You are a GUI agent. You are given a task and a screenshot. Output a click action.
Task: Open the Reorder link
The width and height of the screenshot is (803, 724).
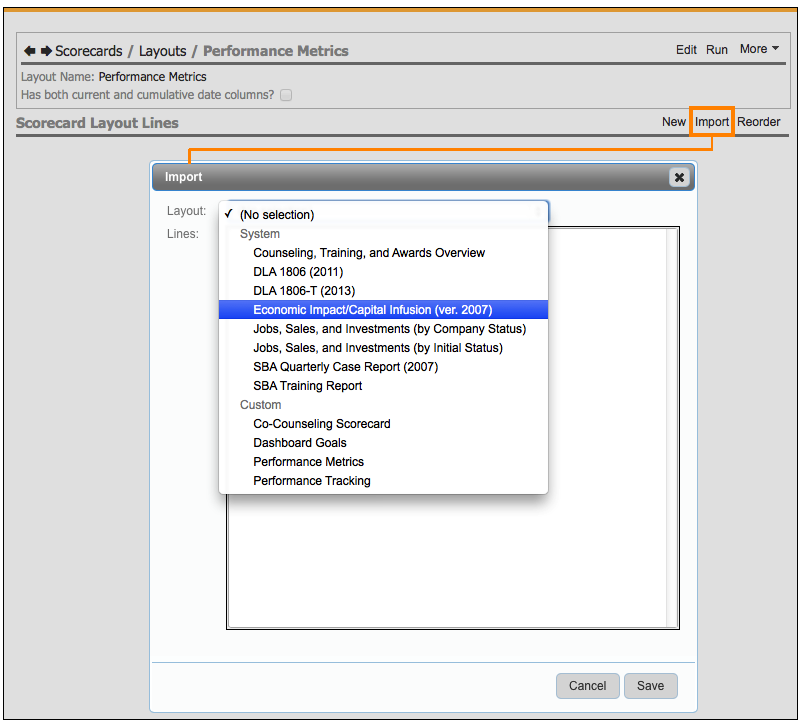[x=758, y=122]
